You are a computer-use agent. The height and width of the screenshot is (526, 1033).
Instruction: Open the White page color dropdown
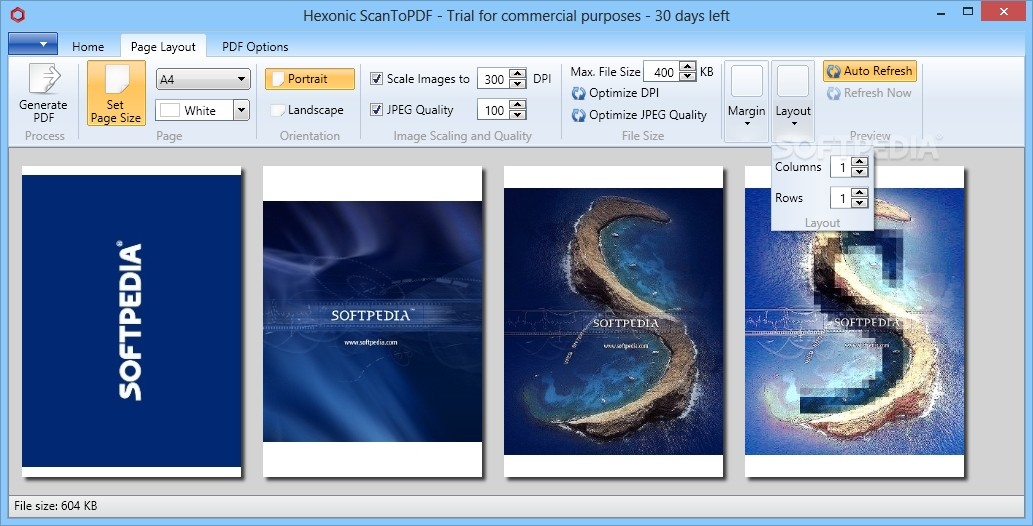coord(241,110)
